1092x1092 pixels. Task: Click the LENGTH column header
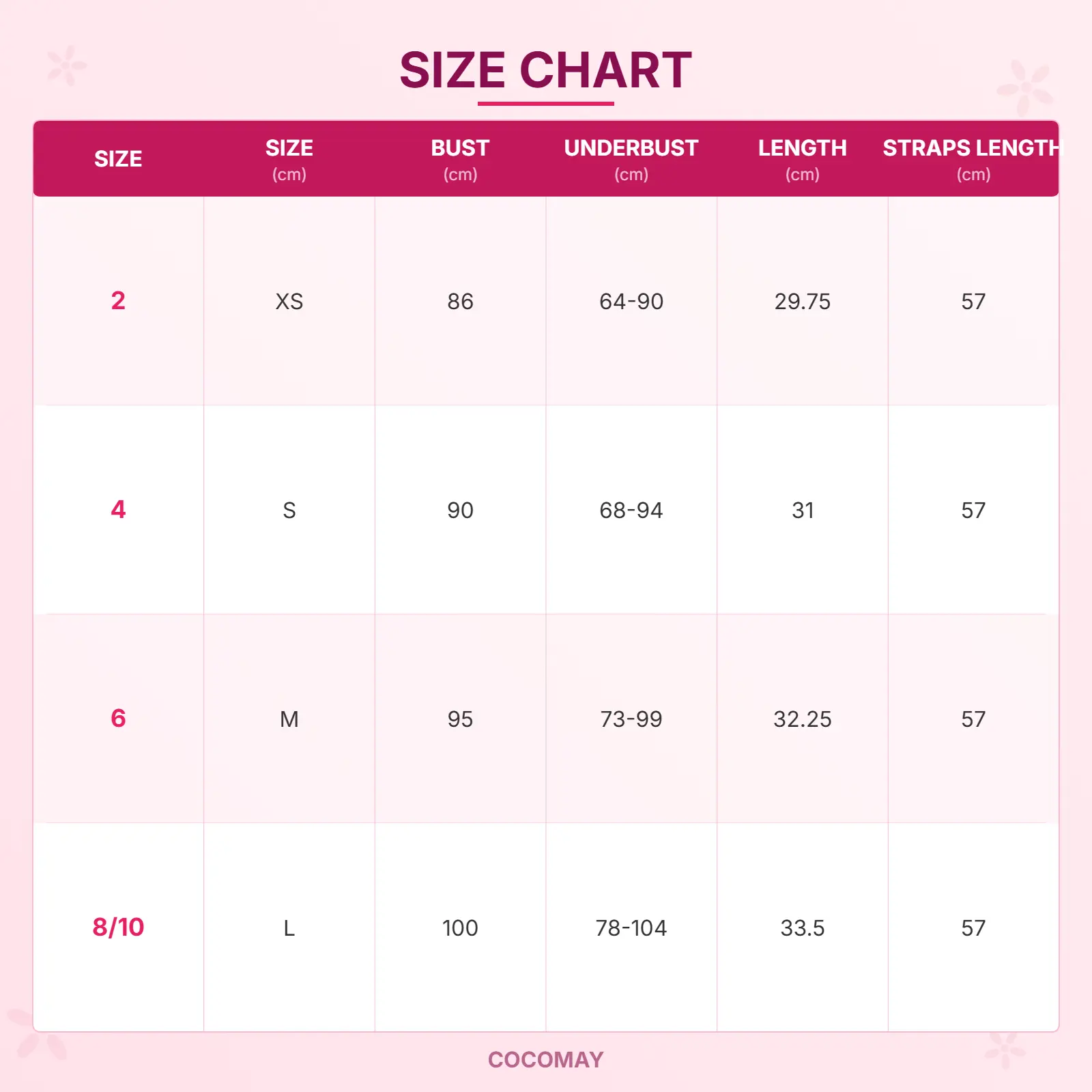pos(802,148)
